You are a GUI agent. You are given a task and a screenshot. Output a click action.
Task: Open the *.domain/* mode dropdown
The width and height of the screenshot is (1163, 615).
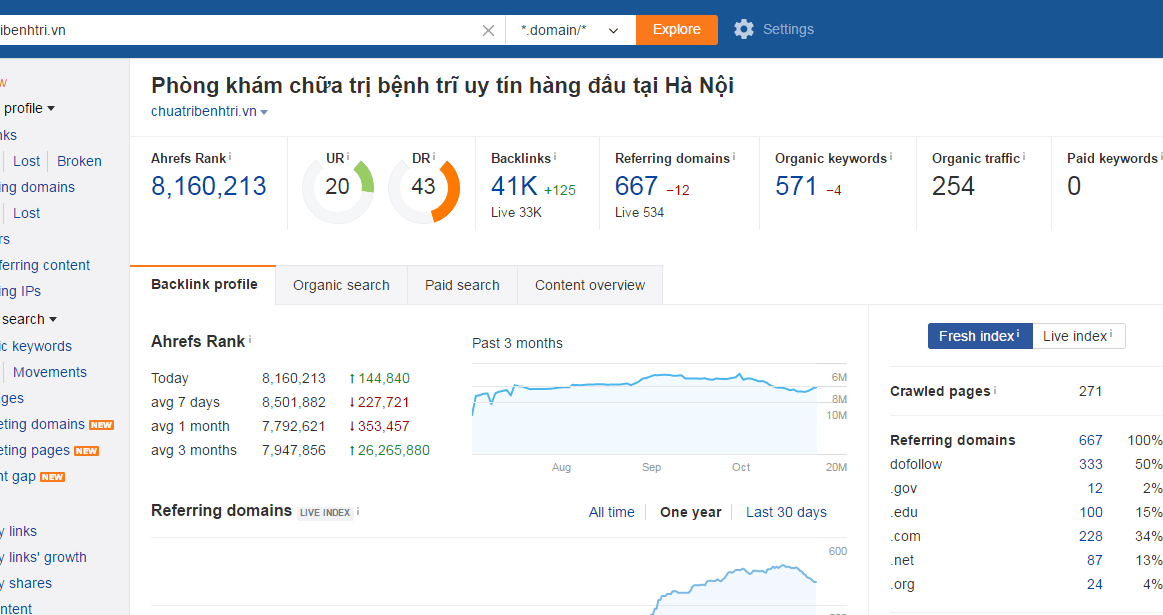click(570, 30)
